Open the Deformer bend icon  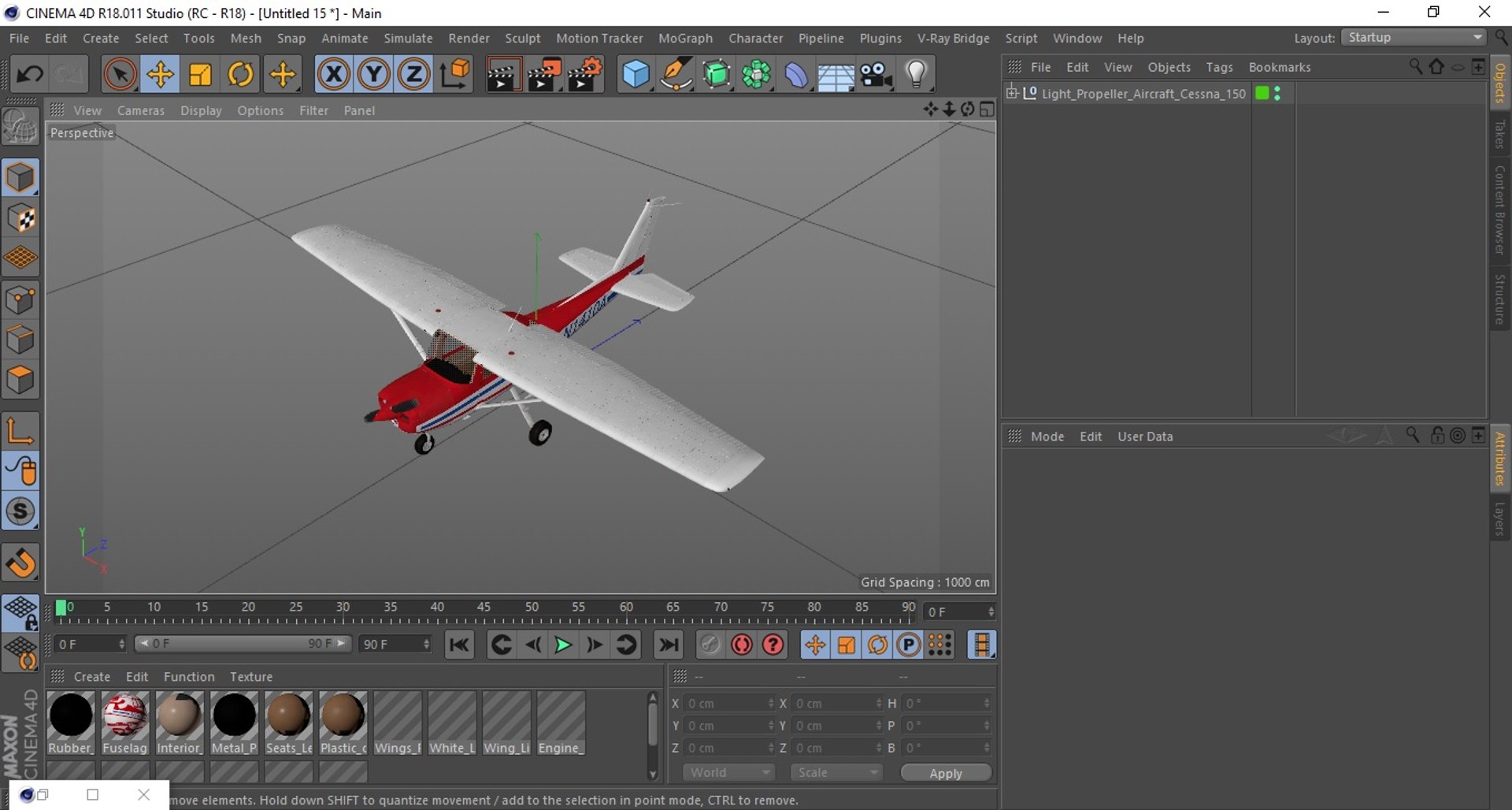tap(796, 75)
